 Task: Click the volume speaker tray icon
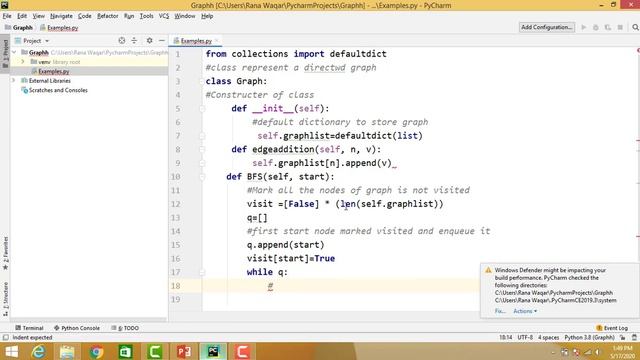pos(598,352)
